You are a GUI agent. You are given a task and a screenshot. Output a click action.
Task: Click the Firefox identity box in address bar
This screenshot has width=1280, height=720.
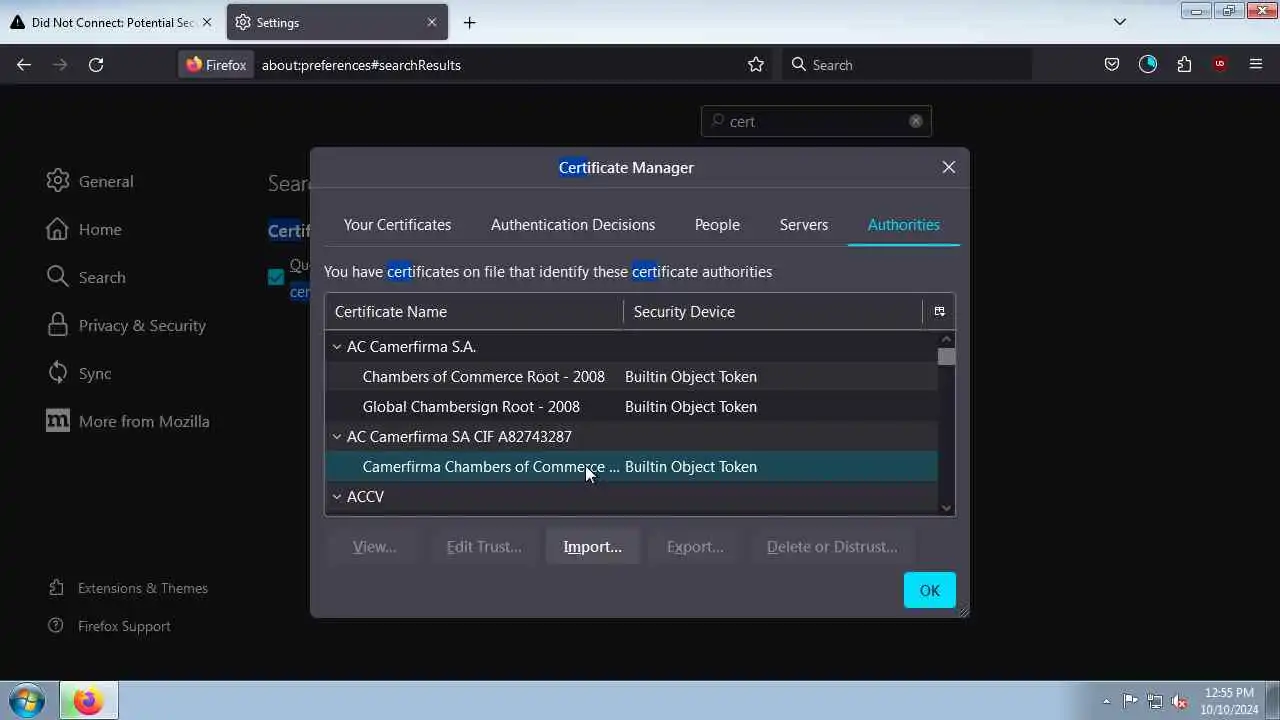(x=216, y=65)
